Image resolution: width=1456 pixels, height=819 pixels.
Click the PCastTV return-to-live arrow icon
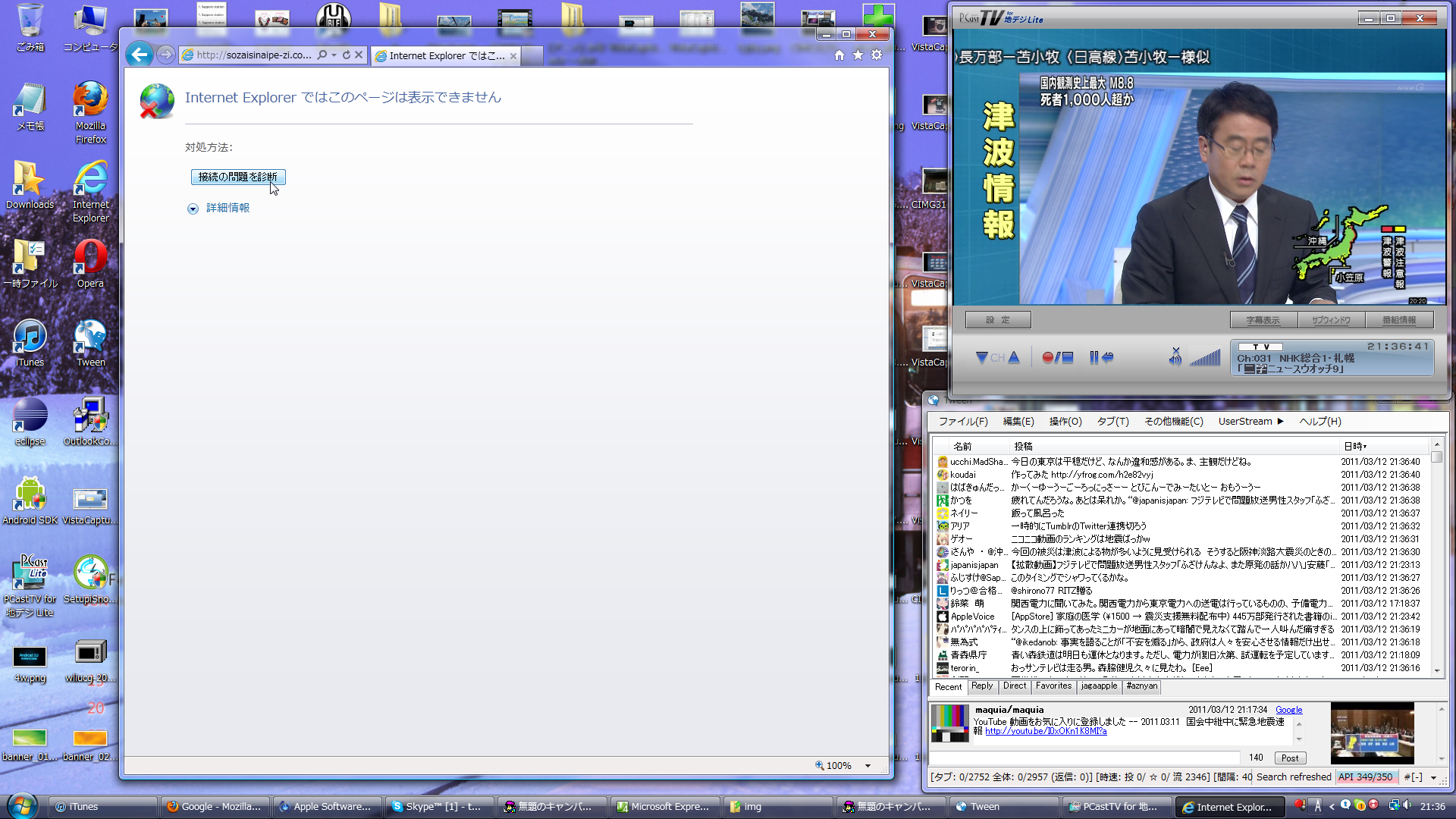(1108, 357)
